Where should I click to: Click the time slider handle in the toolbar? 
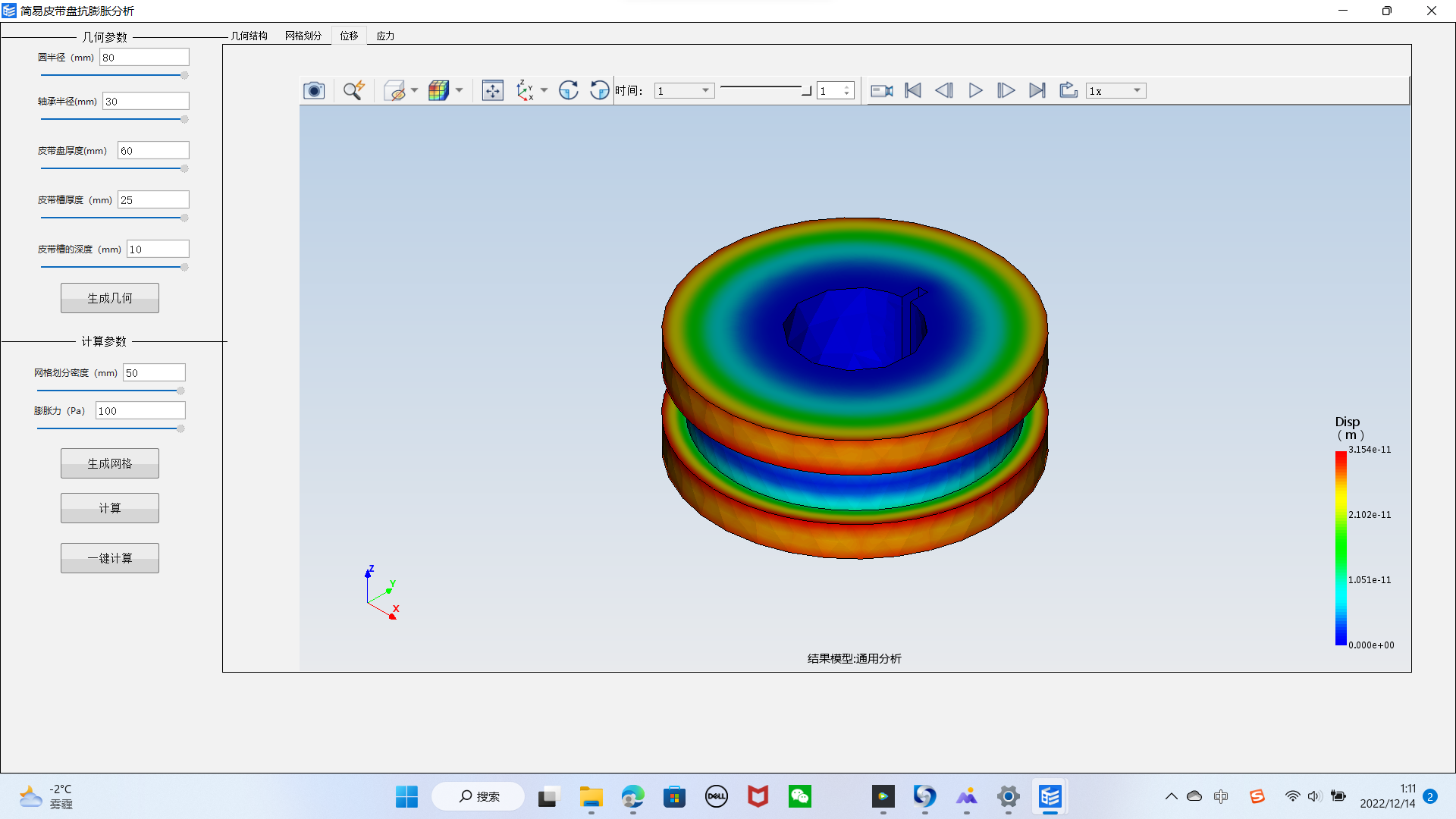(x=806, y=90)
